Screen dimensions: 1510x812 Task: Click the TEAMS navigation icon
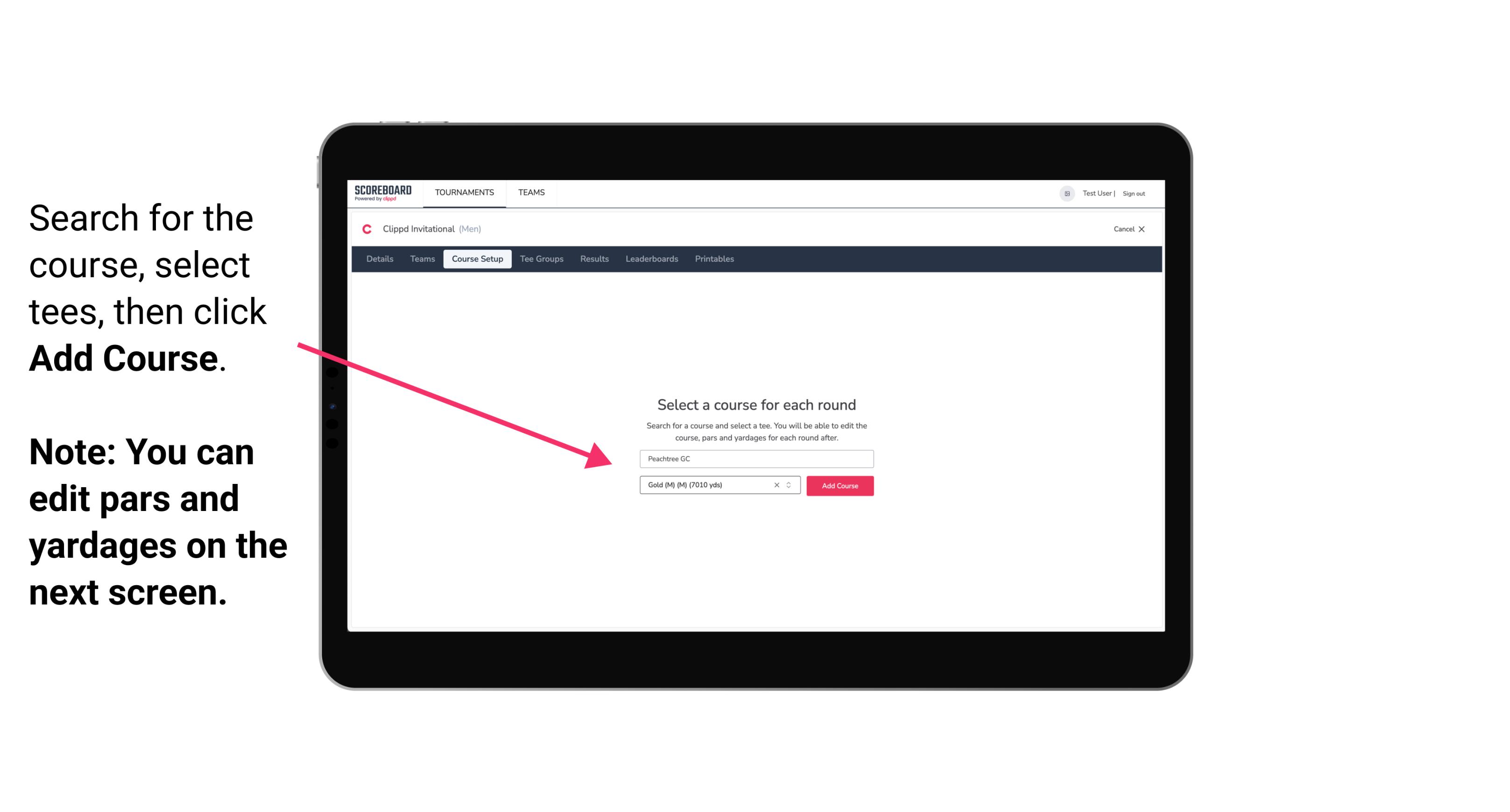point(530,192)
